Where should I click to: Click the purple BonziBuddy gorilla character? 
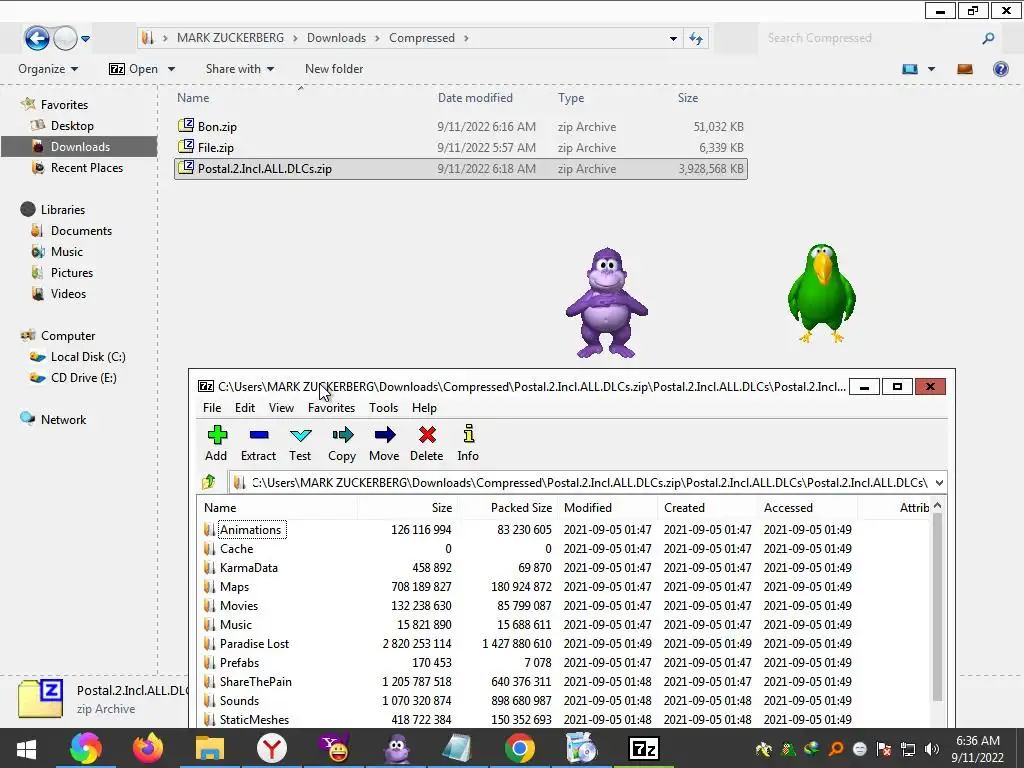click(x=607, y=302)
